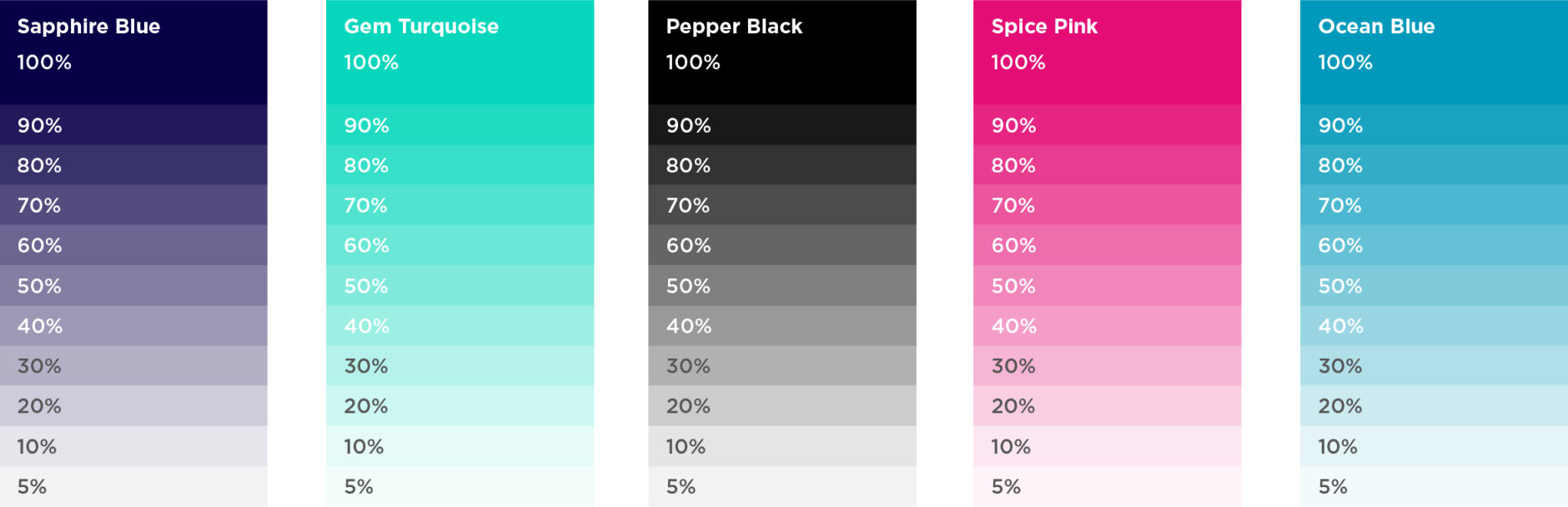This screenshot has height=507, width=1568.
Task: Click the Spice Pink 40% tint label
Action: pos(1014,326)
